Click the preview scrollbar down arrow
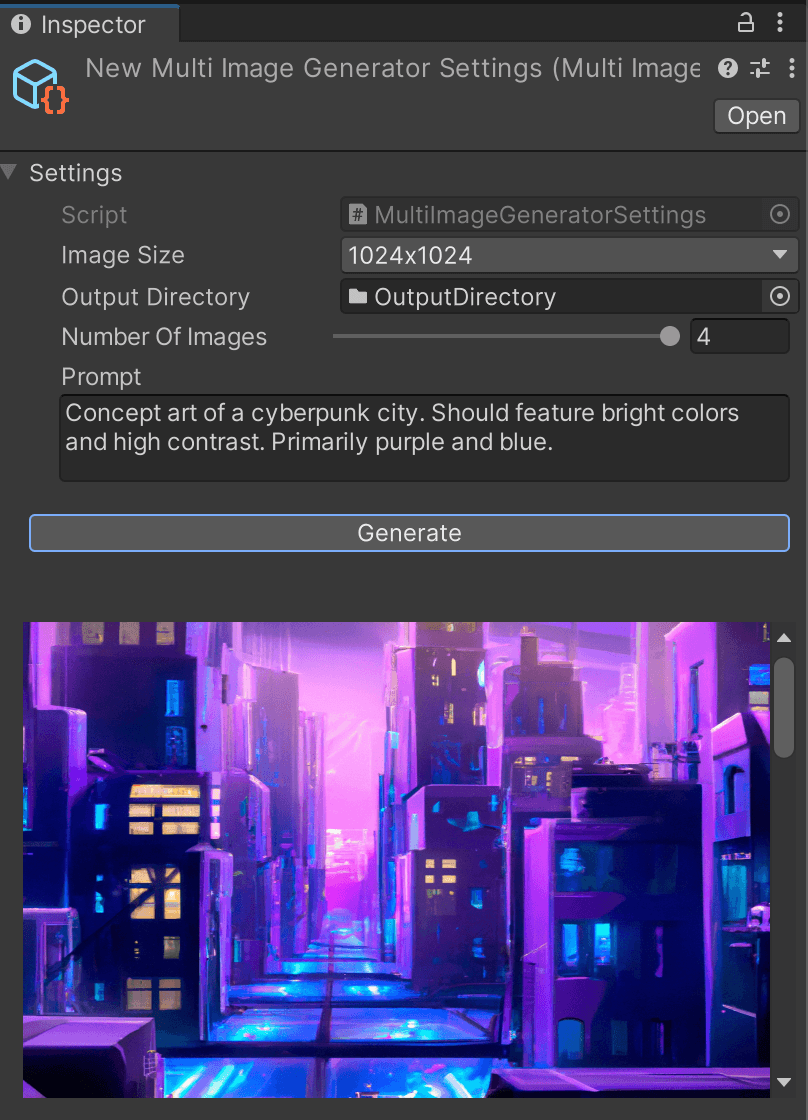Screen dimensions: 808x1120 pyautogui.click(x=785, y=1080)
